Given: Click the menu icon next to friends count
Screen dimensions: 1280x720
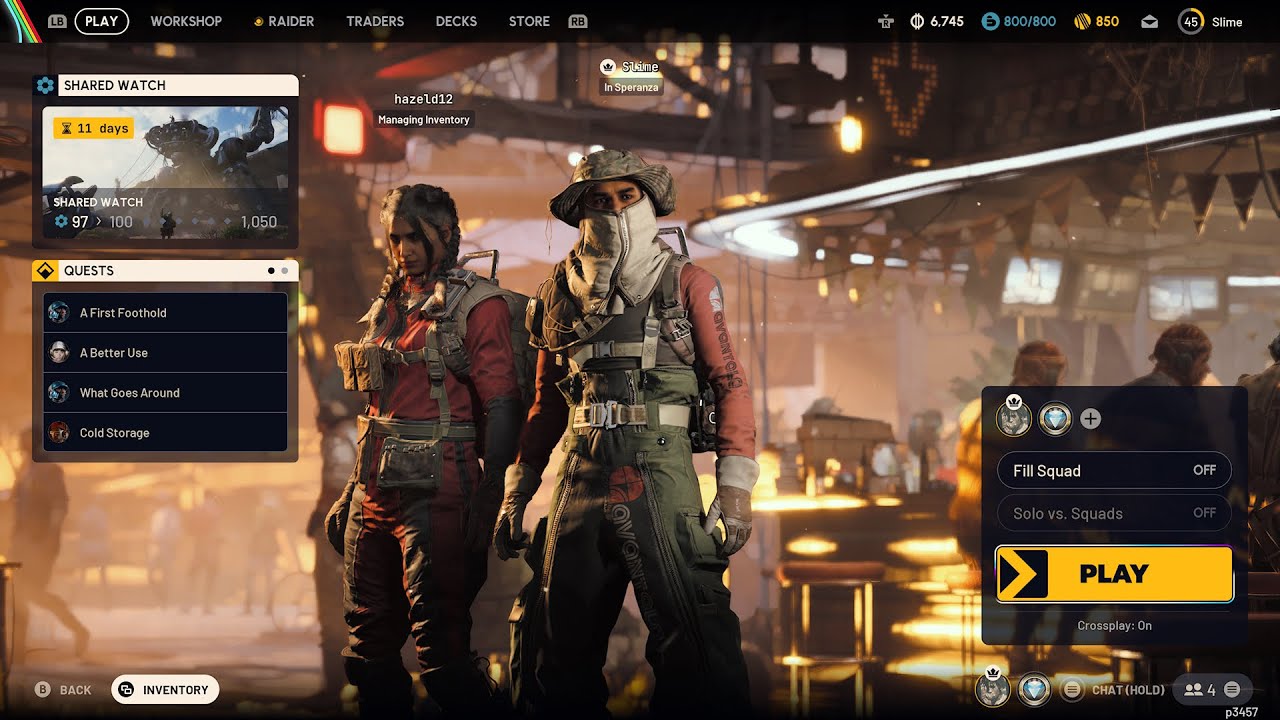Looking at the screenshot, I should pos(1232,689).
